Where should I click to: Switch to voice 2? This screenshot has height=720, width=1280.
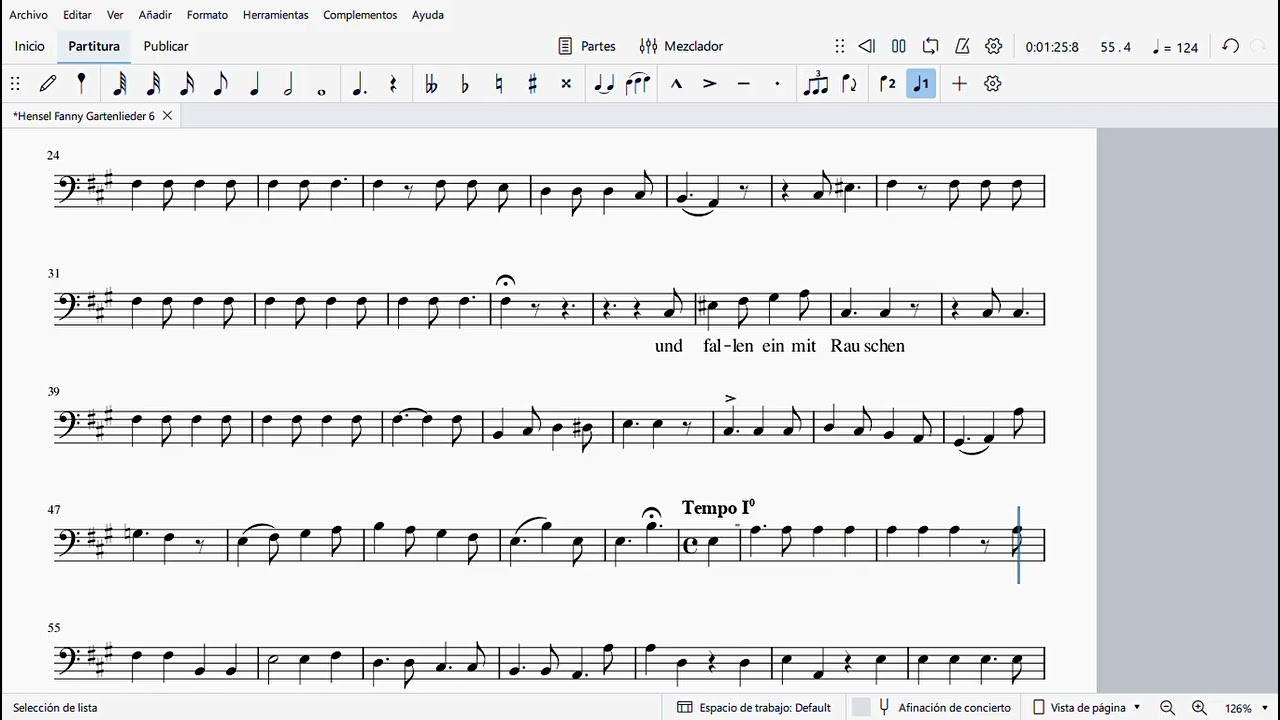click(887, 84)
